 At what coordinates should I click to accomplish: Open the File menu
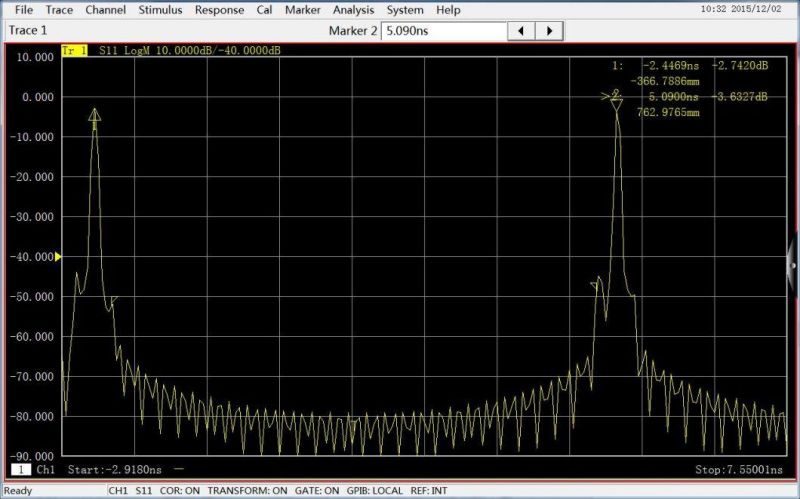coord(23,10)
